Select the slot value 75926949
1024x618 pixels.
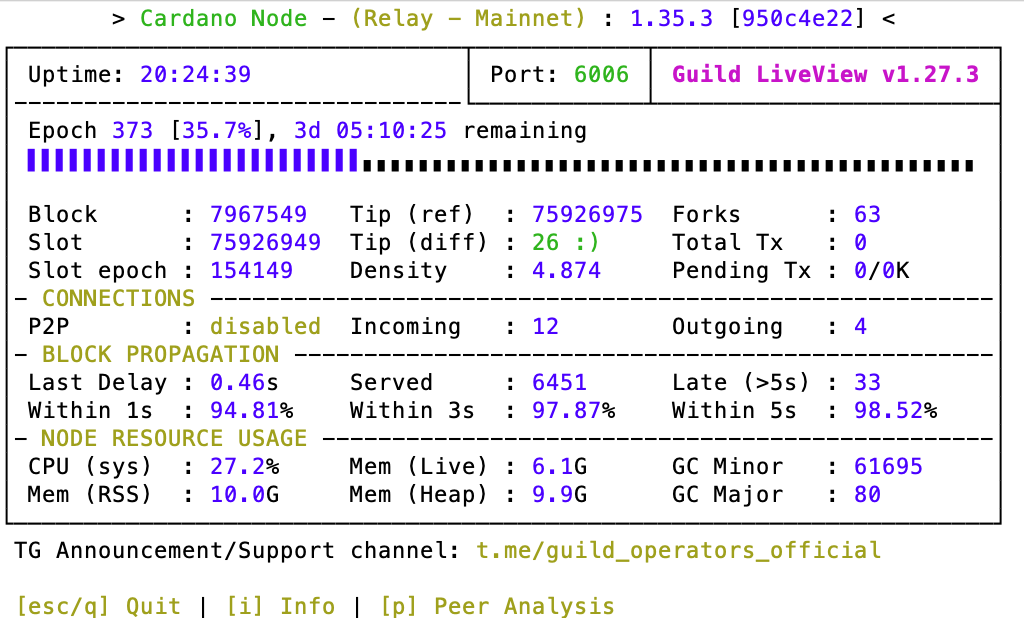265,242
